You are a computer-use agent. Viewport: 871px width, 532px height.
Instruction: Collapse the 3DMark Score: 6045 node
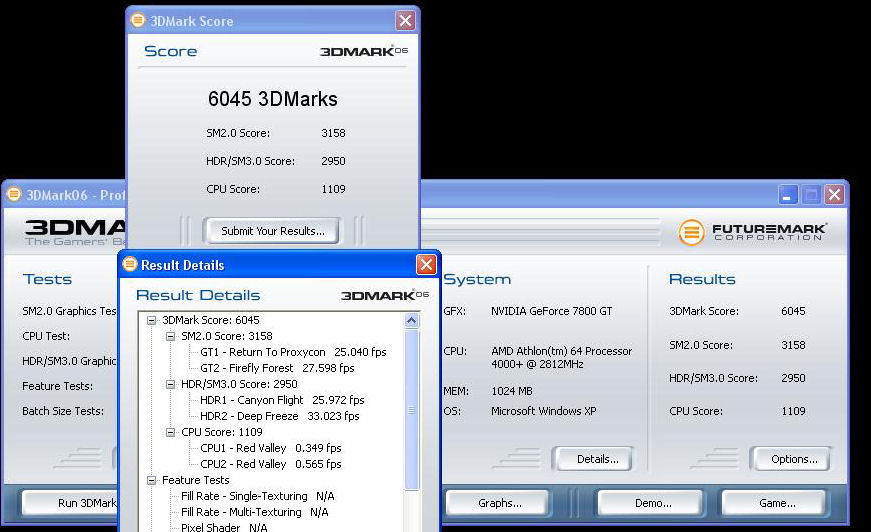pos(151,320)
